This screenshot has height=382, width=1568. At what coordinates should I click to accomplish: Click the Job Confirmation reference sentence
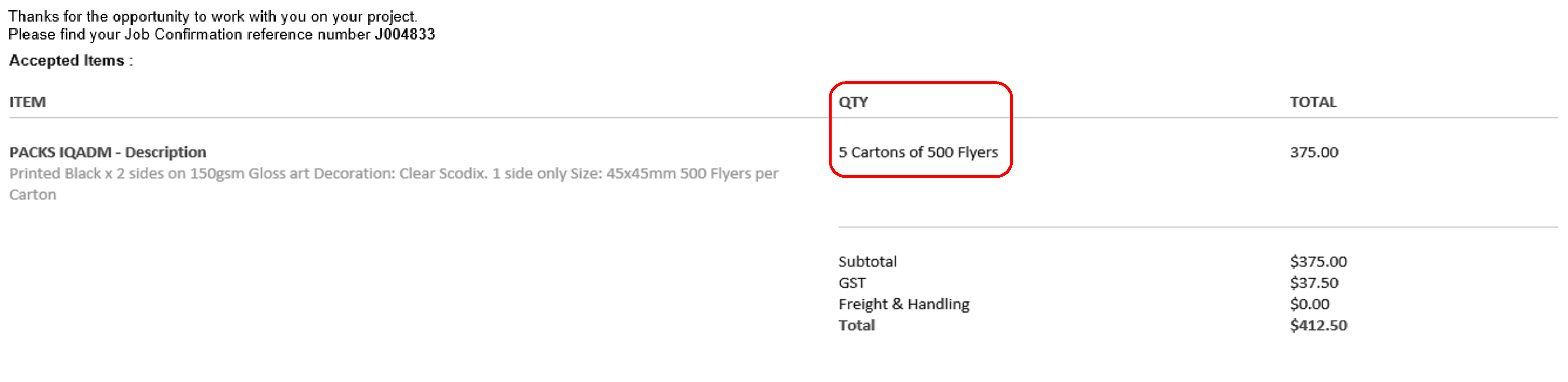(x=222, y=35)
